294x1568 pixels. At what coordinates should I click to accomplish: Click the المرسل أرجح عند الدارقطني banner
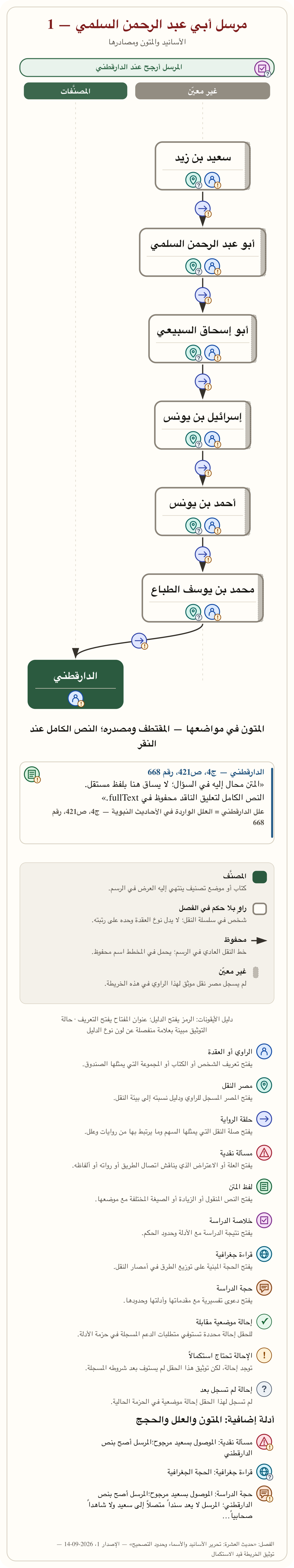pos(147,68)
